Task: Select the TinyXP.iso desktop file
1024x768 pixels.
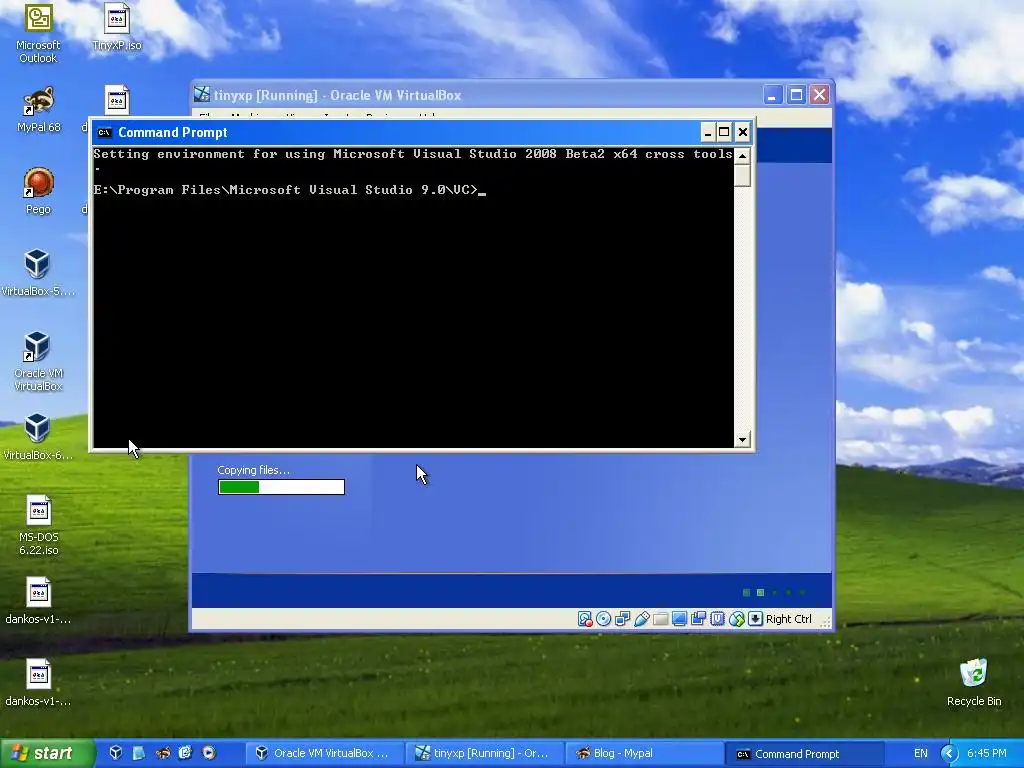Action: pyautogui.click(x=117, y=27)
